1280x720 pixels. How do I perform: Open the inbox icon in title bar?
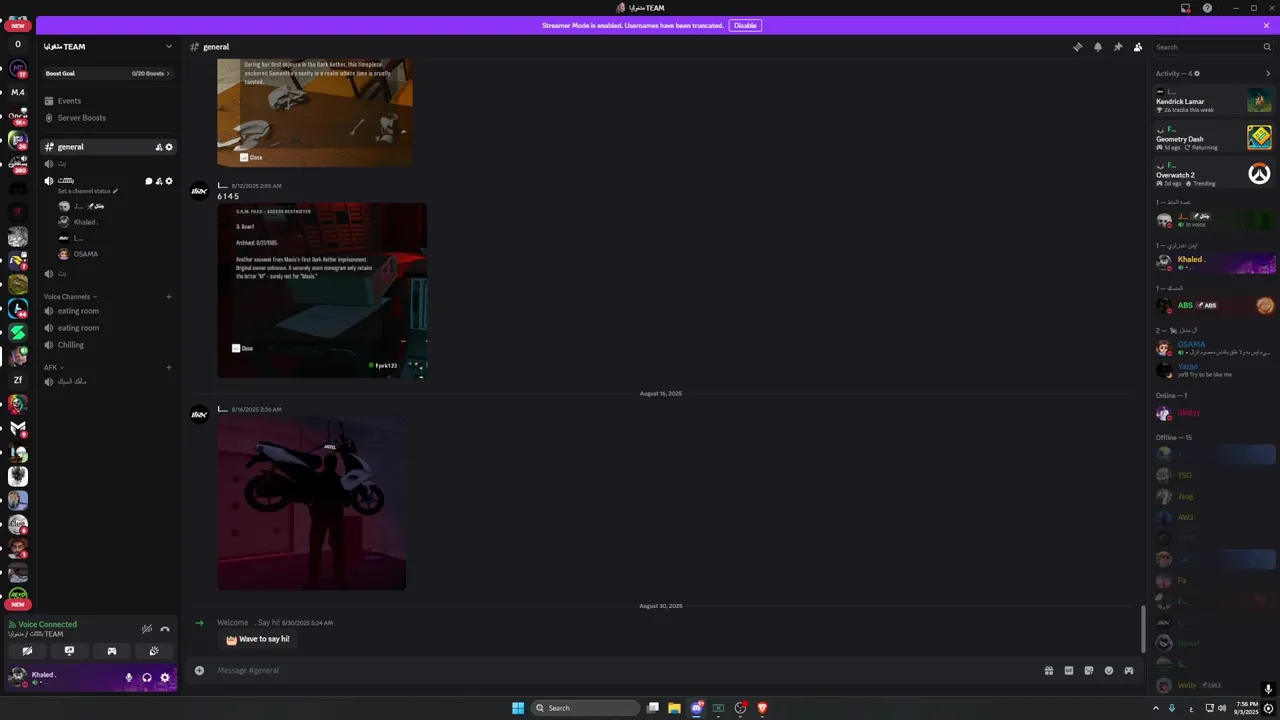point(1186,8)
